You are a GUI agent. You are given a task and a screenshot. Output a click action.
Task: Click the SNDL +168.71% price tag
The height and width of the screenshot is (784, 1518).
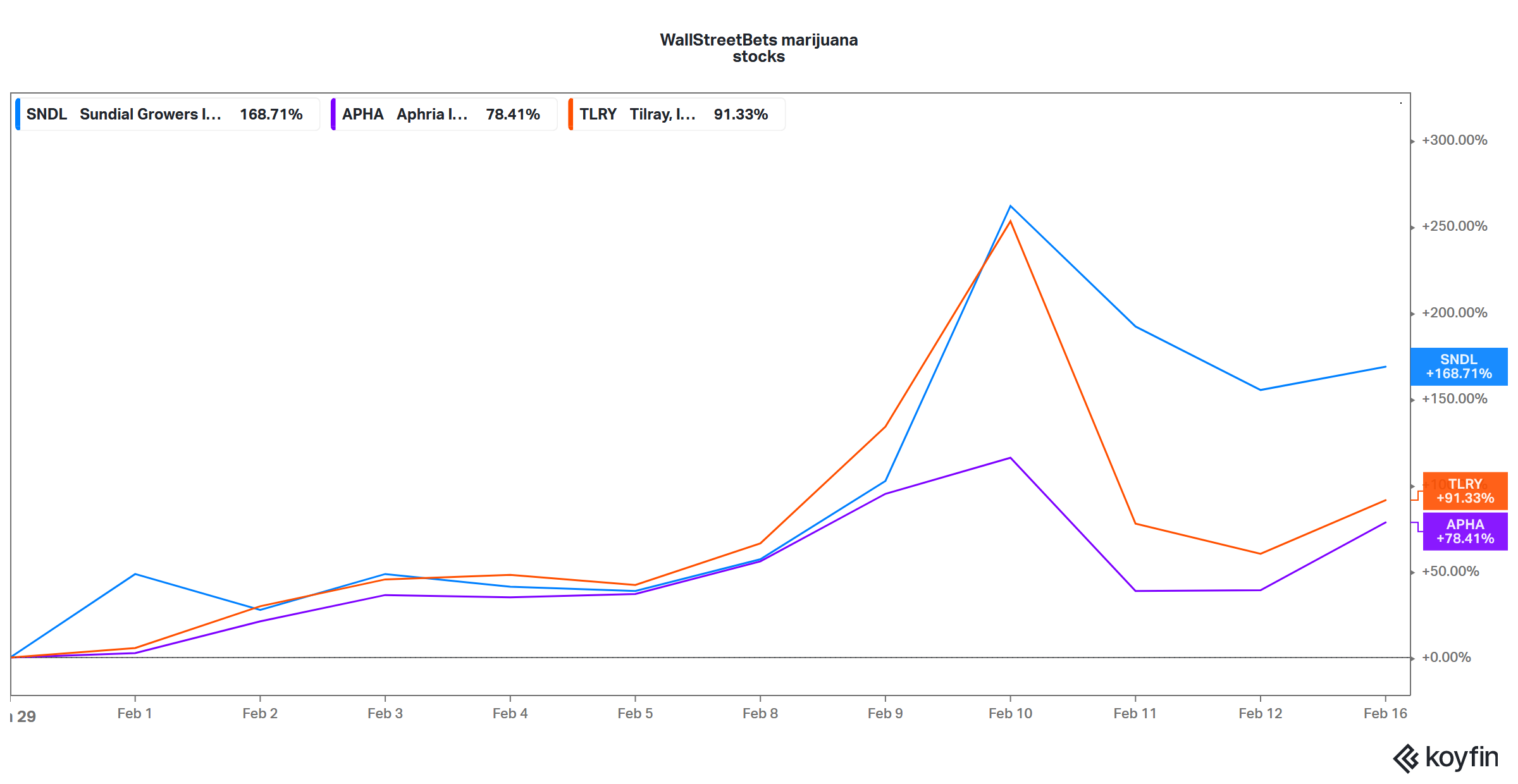(1459, 367)
